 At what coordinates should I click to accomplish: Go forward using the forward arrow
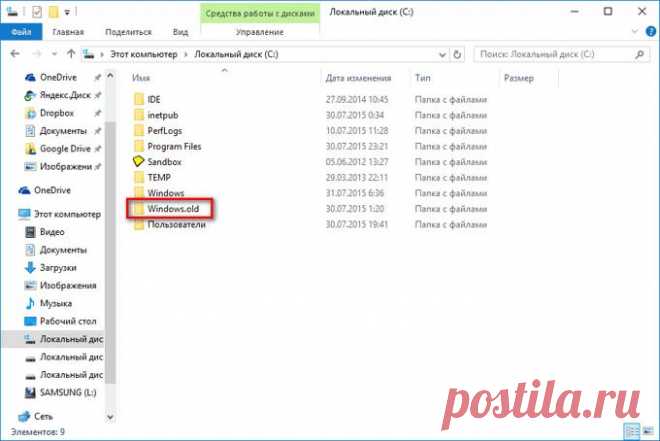[37, 54]
